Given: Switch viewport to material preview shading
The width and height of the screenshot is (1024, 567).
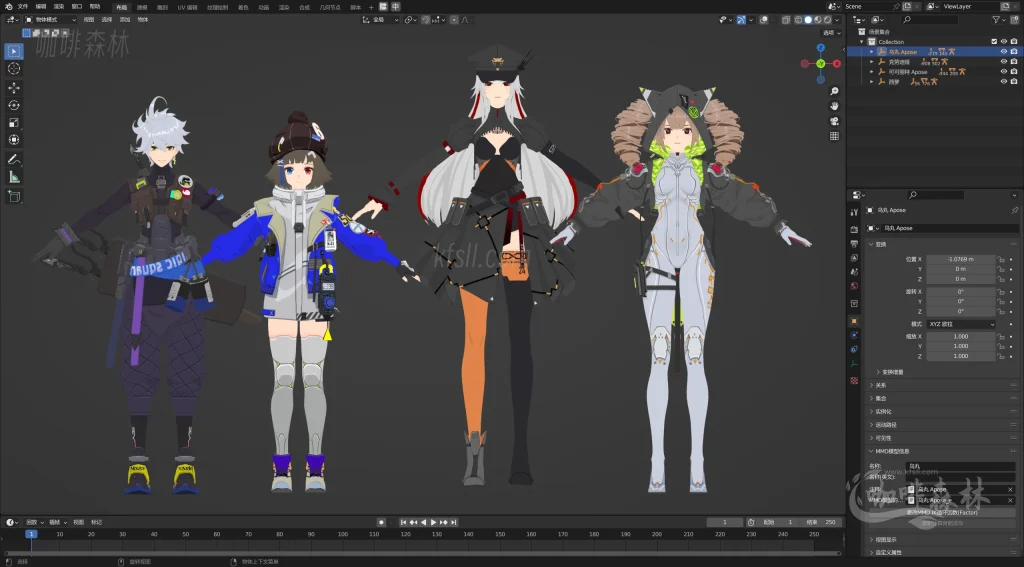Looking at the screenshot, I should pos(818,20).
